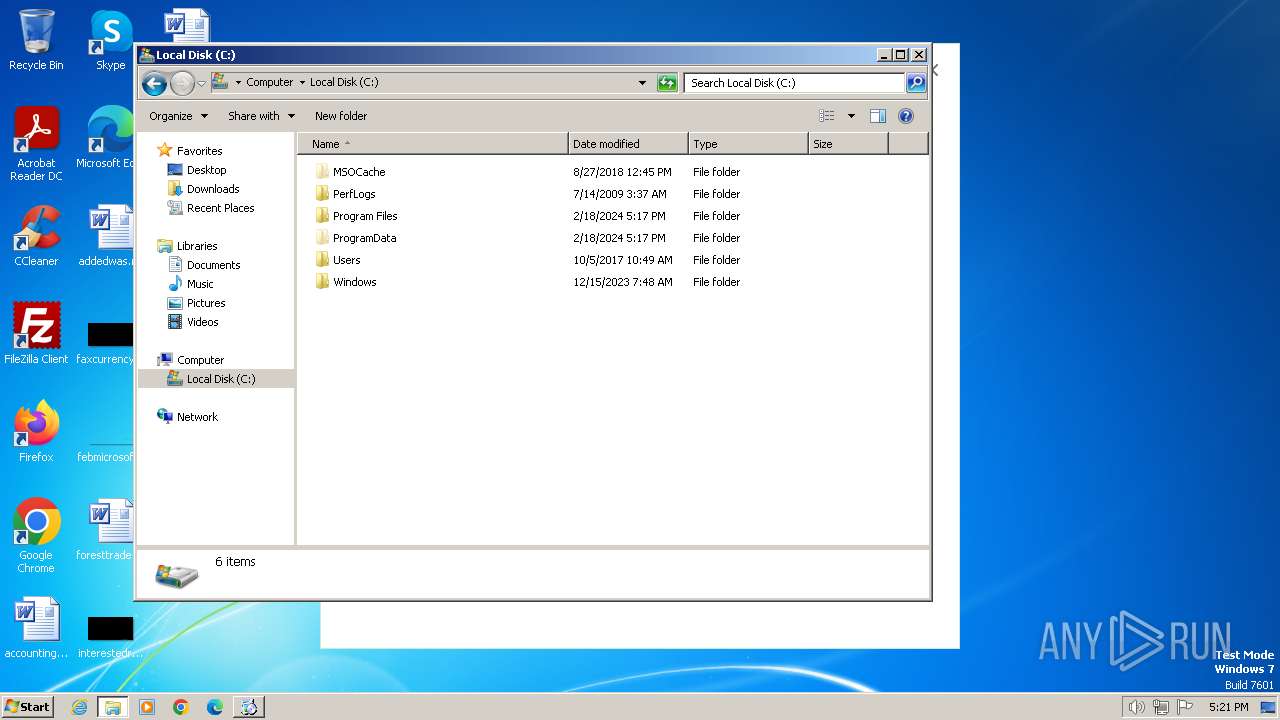Open Desktop in the navigation pane

click(x=206, y=170)
